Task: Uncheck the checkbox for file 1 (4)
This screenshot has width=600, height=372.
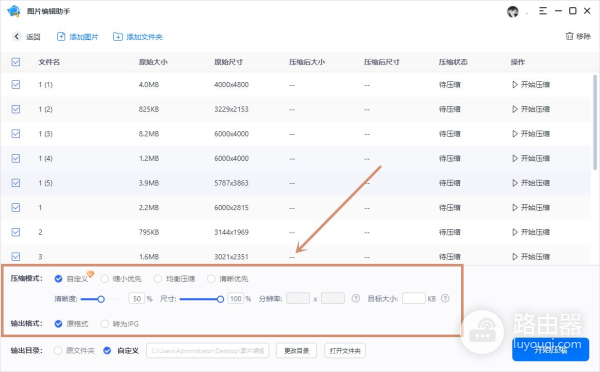Action: (x=16, y=158)
